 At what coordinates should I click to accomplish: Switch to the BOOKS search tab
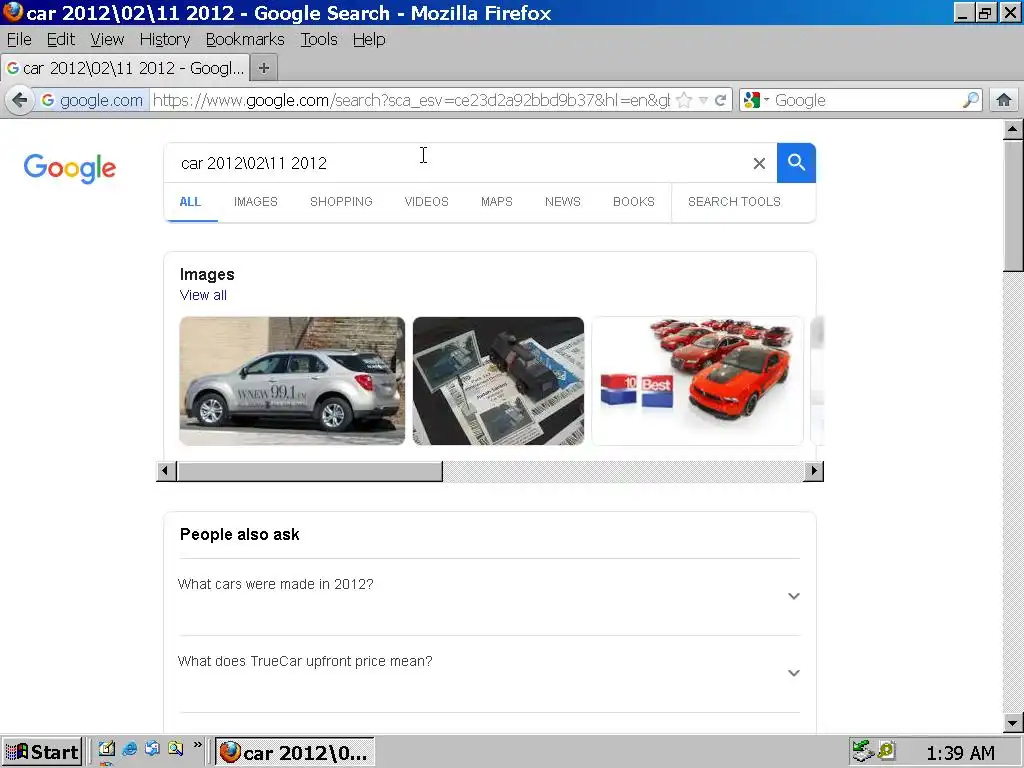point(633,202)
